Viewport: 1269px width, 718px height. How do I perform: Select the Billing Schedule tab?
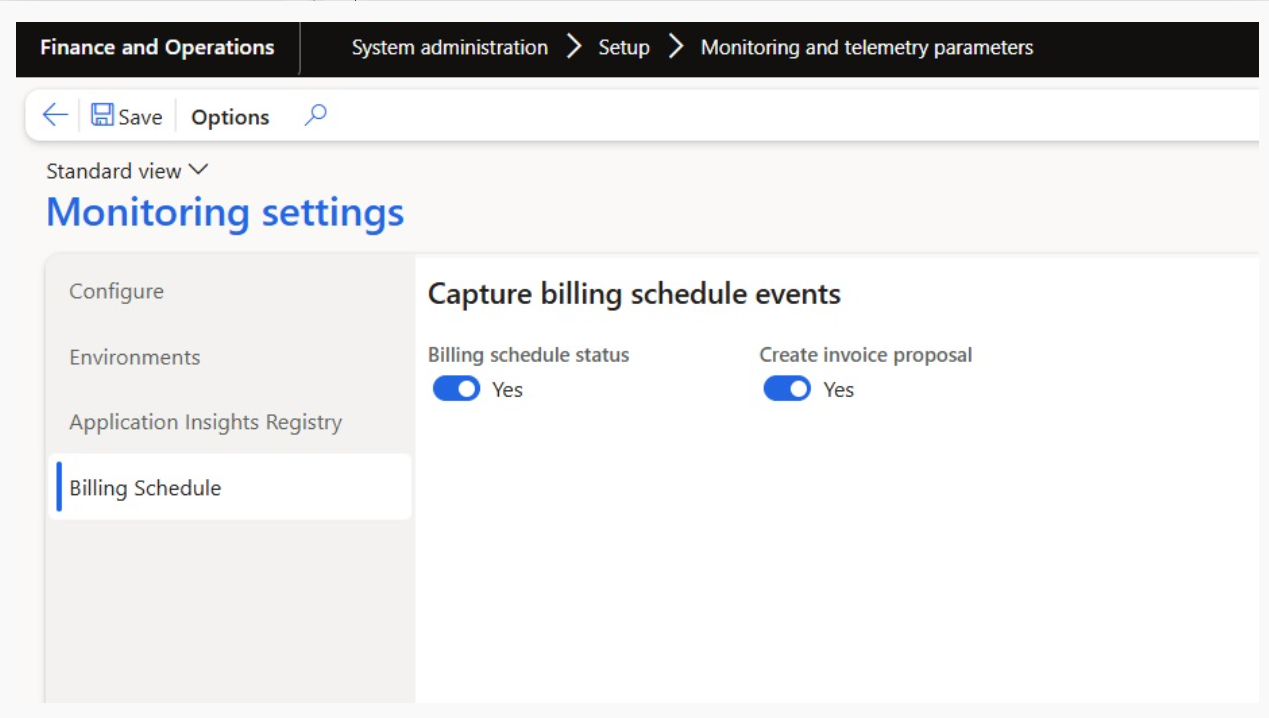click(x=146, y=488)
